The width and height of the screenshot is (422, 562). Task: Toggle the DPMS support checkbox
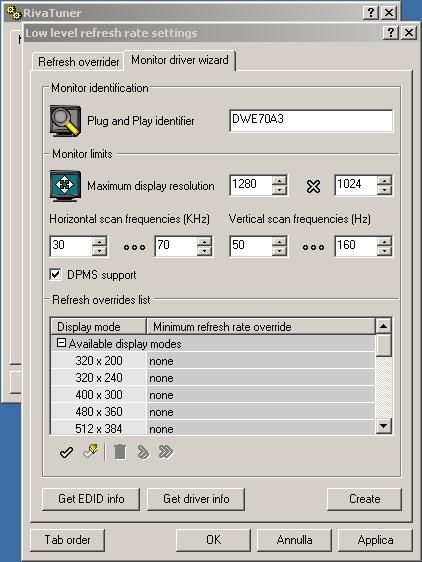click(55, 275)
